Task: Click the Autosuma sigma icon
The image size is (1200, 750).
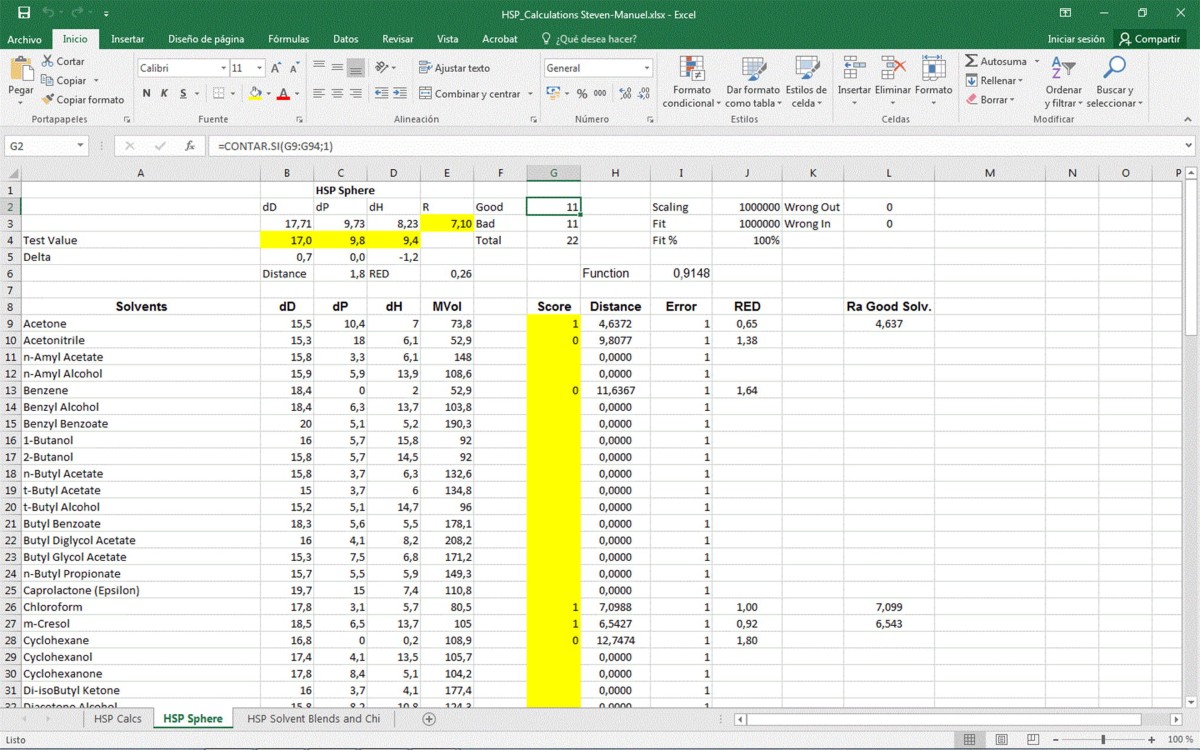Action: pos(971,61)
